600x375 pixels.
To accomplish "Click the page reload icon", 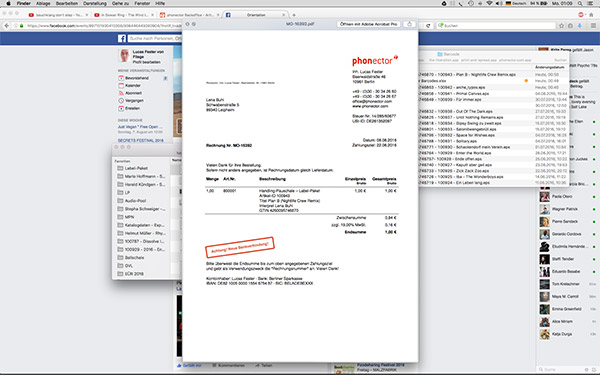I will 428,26.
